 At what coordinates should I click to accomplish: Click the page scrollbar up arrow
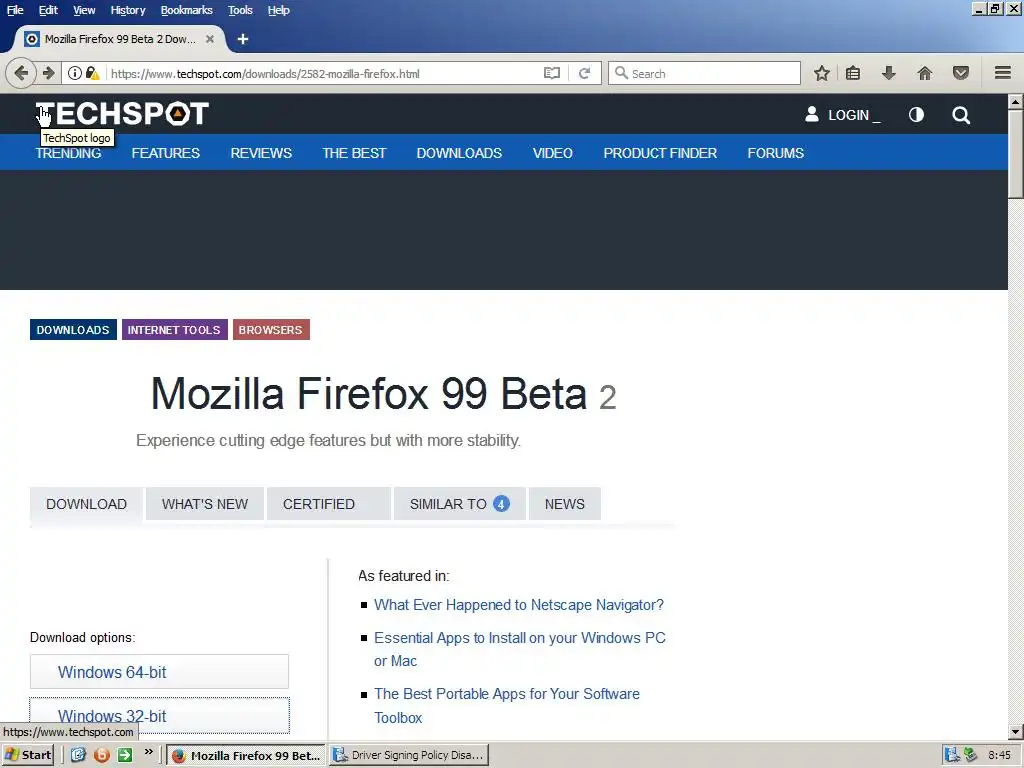[x=1016, y=101]
